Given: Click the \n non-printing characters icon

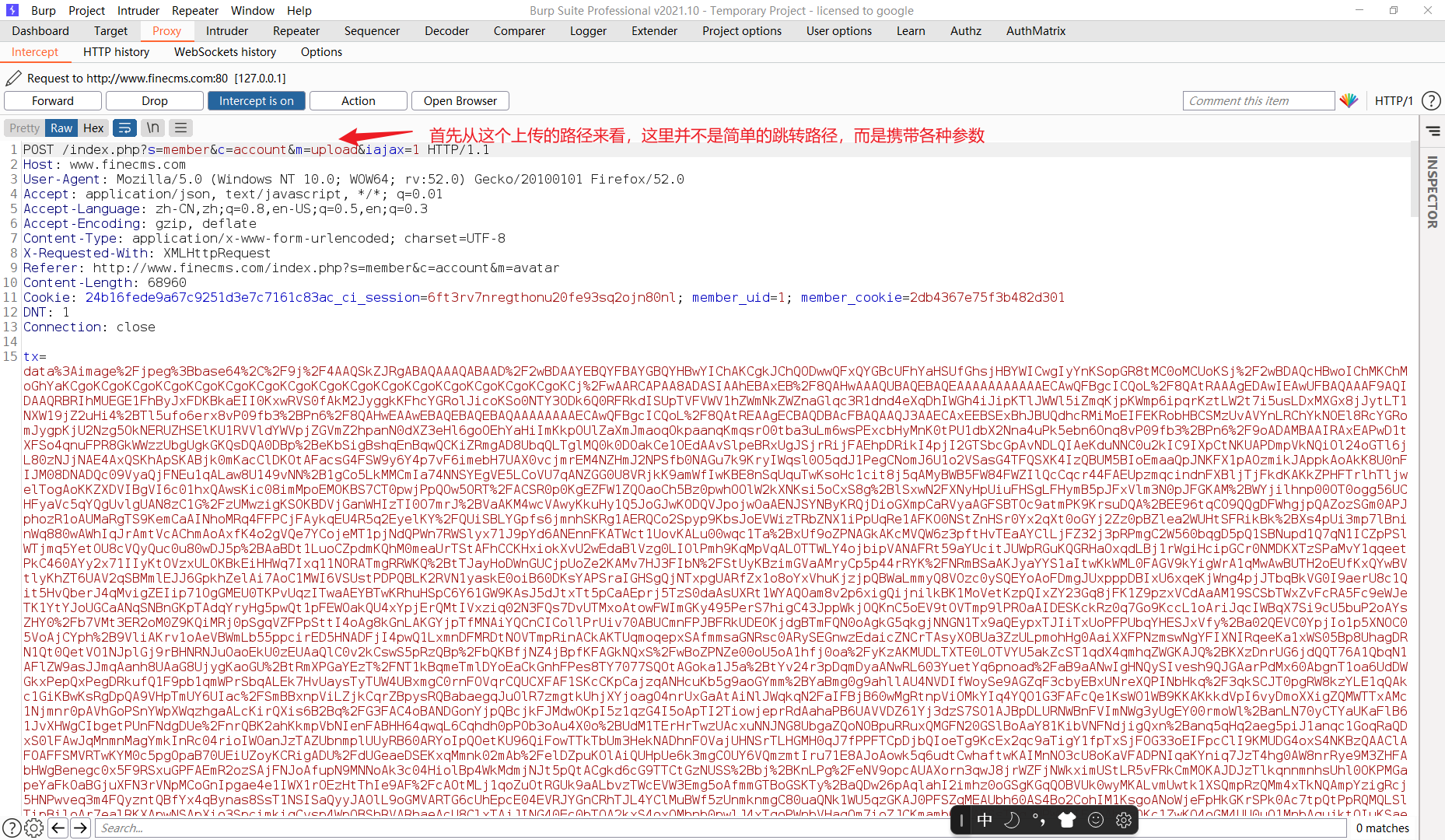Looking at the screenshot, I should [152, 128].
